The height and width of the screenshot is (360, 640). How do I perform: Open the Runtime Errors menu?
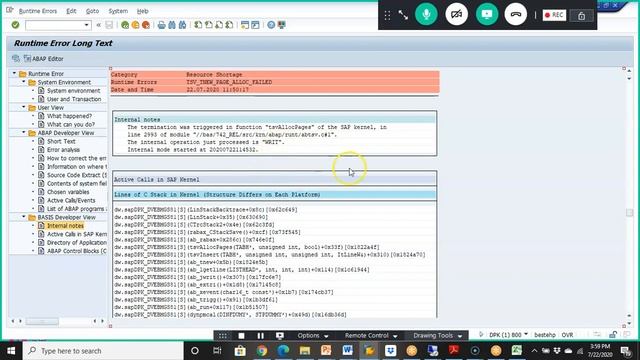(x=38, y=11)
